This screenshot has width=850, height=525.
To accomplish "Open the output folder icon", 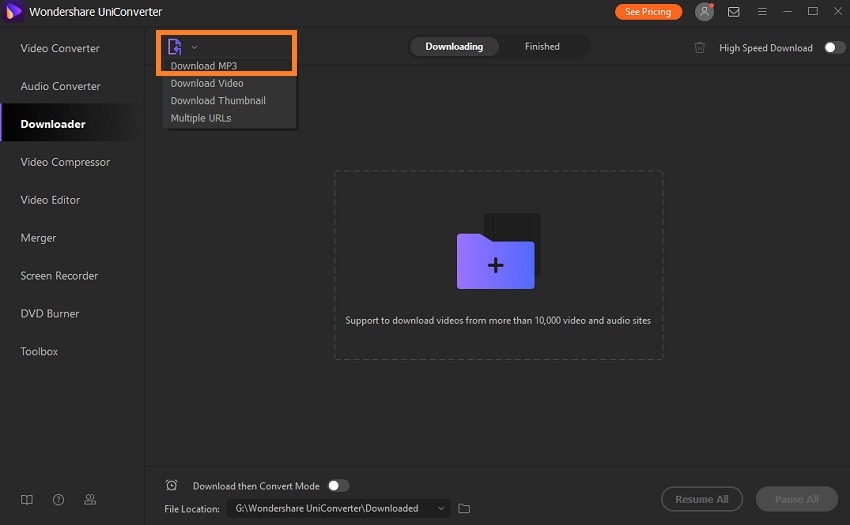I will [464, 508].
